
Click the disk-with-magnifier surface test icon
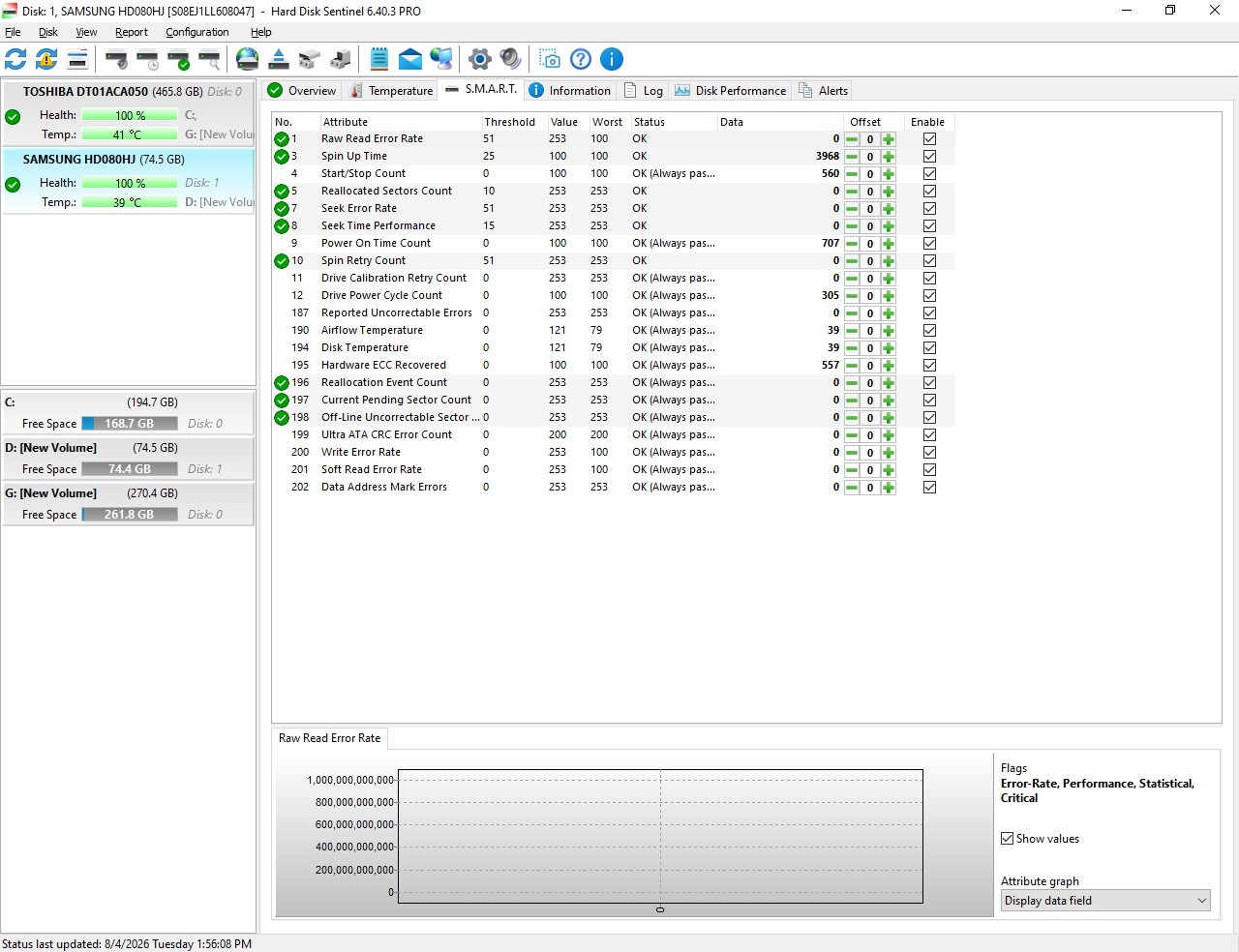click(209, 59)
